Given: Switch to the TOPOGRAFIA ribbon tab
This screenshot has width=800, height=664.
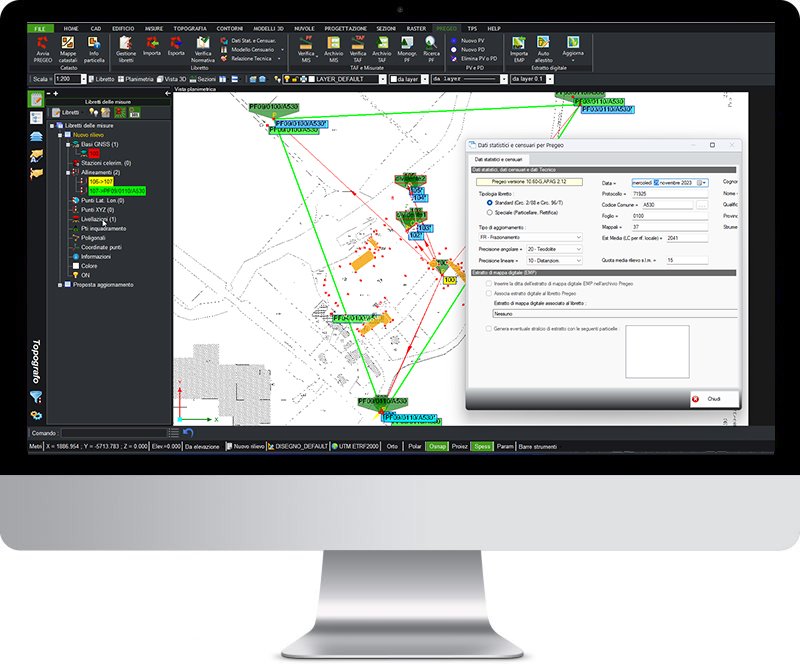Looking at the screenshot, I should [x=189, y=27].
